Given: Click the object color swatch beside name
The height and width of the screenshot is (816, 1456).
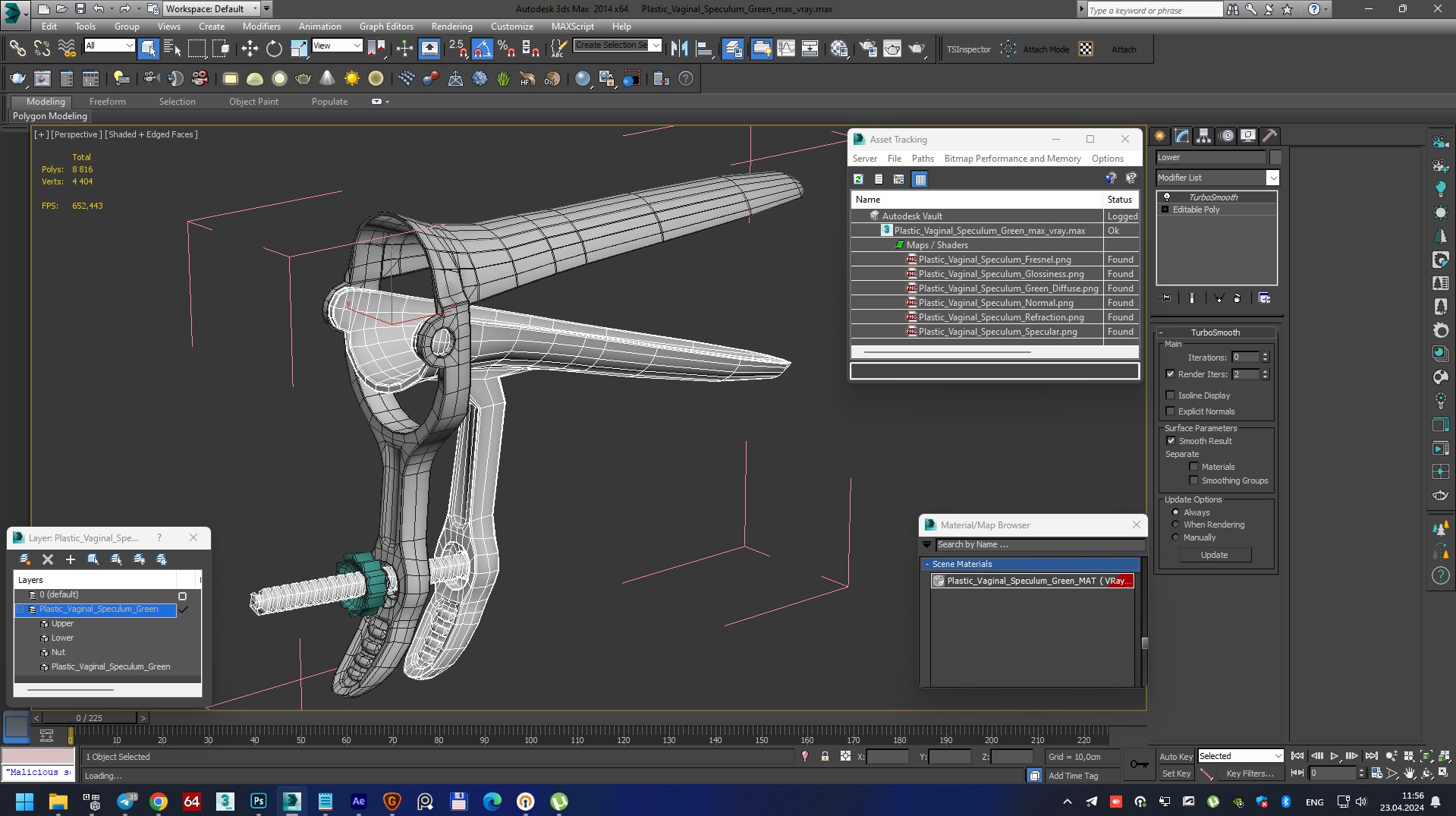Looking at the screenshot, I should [1275, 157].
